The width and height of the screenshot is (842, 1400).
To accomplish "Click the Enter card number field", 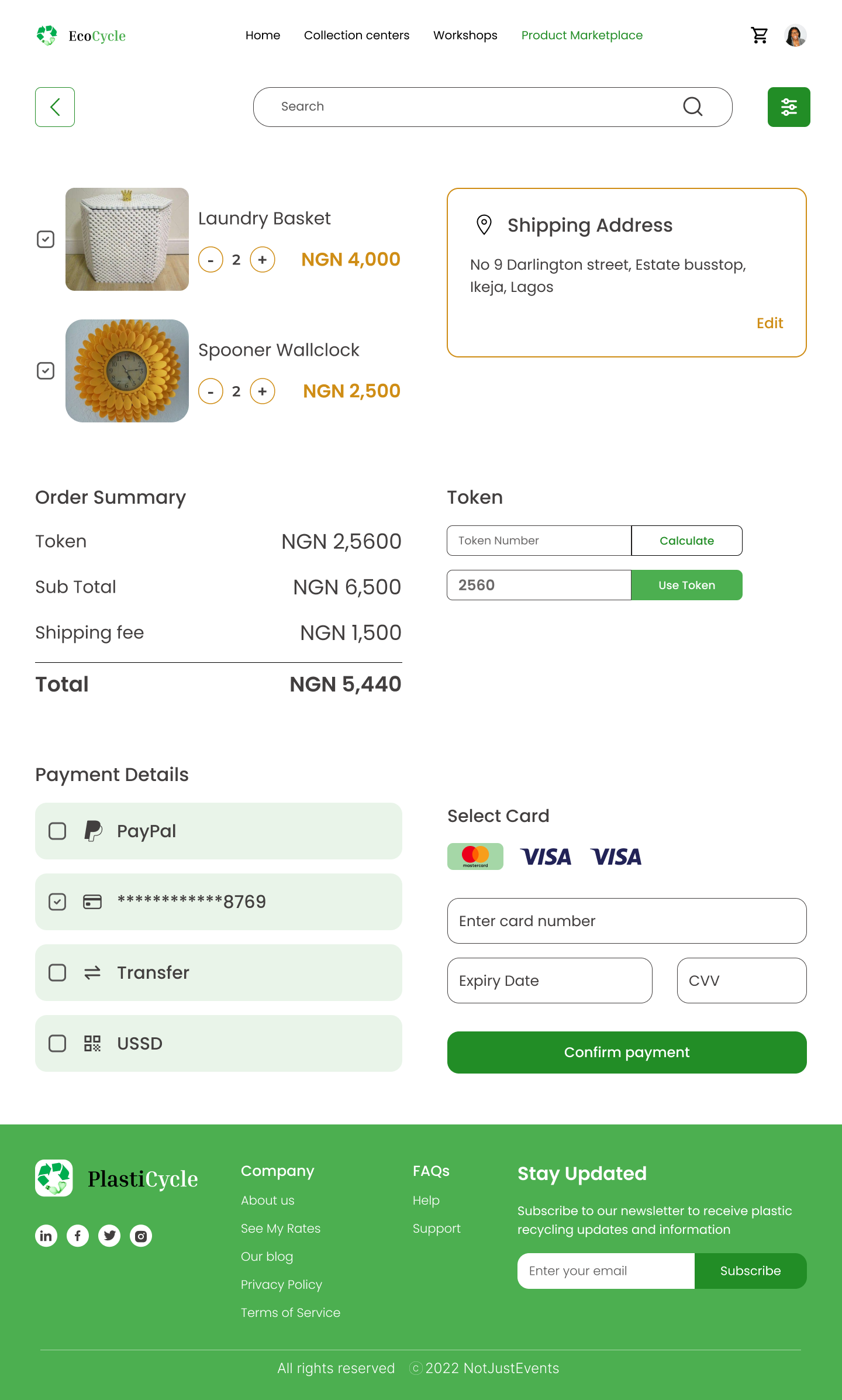I will (627, 921).
